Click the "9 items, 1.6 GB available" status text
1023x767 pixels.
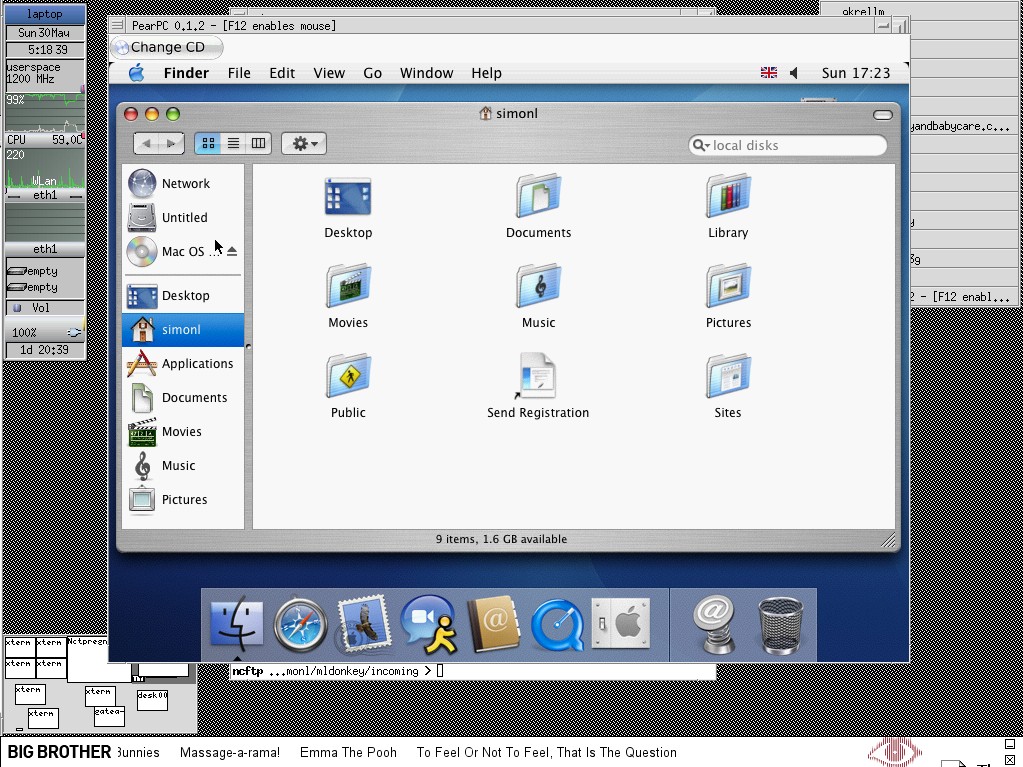coord(501,539)
